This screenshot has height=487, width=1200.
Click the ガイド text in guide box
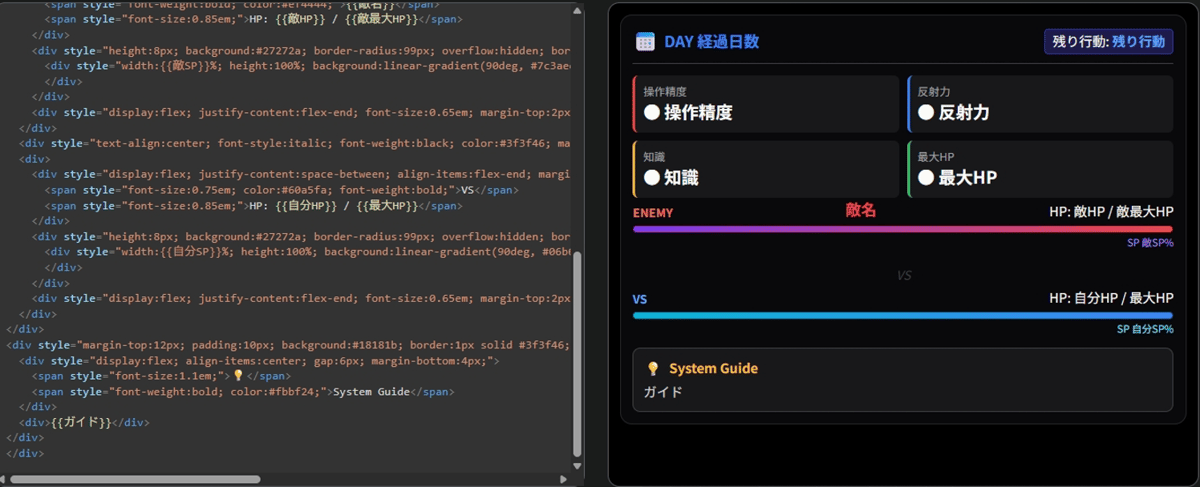pyautogui.click(x=663, y=392)
